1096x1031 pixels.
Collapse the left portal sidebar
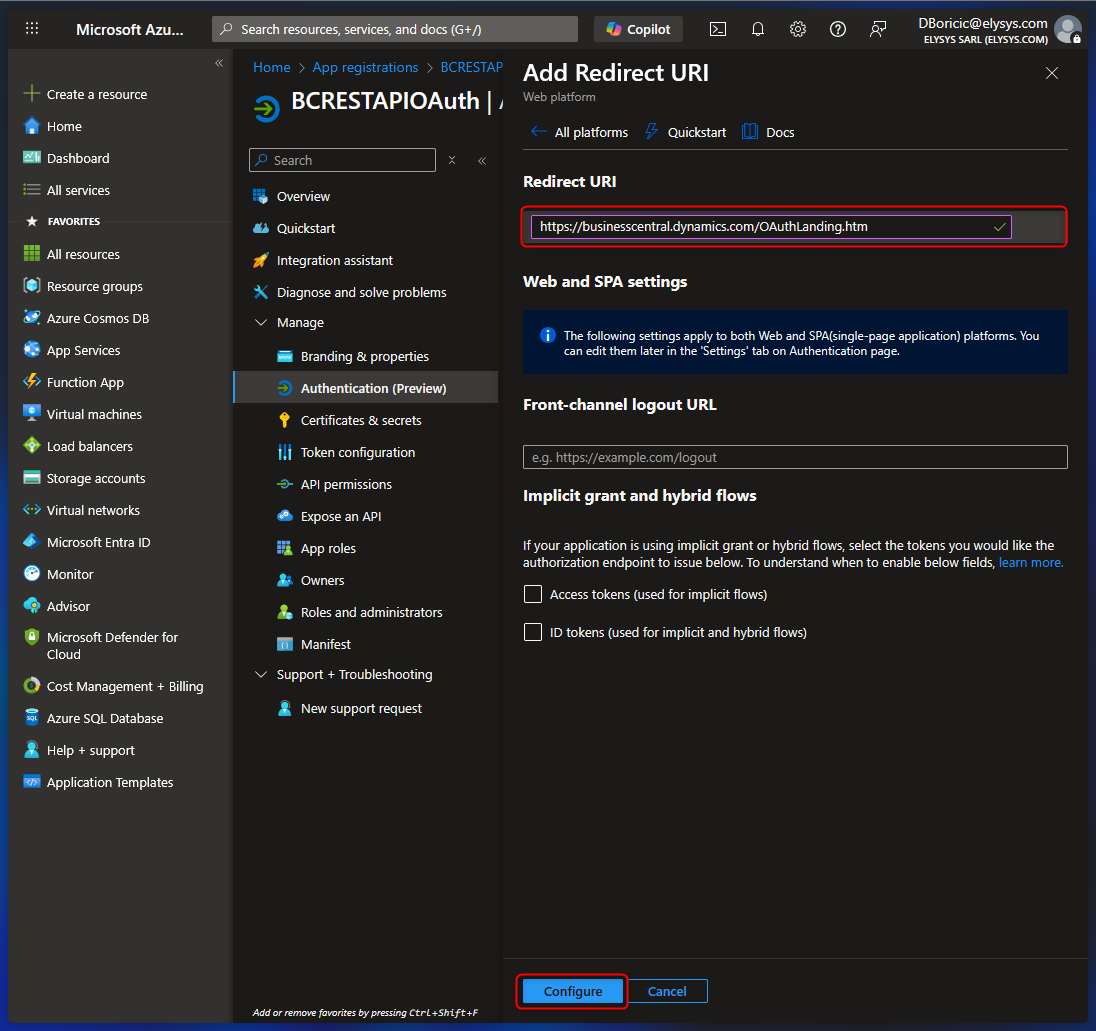click(219, 64)
